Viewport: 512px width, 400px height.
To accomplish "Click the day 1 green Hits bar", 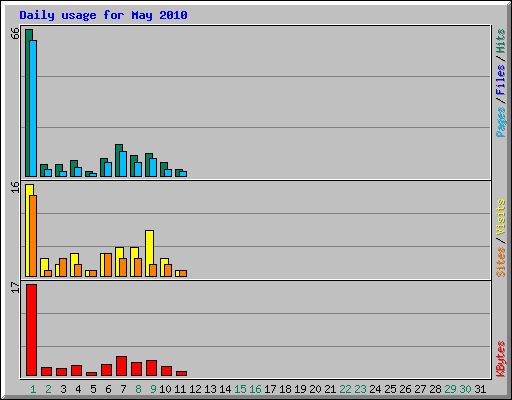I will 28,103.
